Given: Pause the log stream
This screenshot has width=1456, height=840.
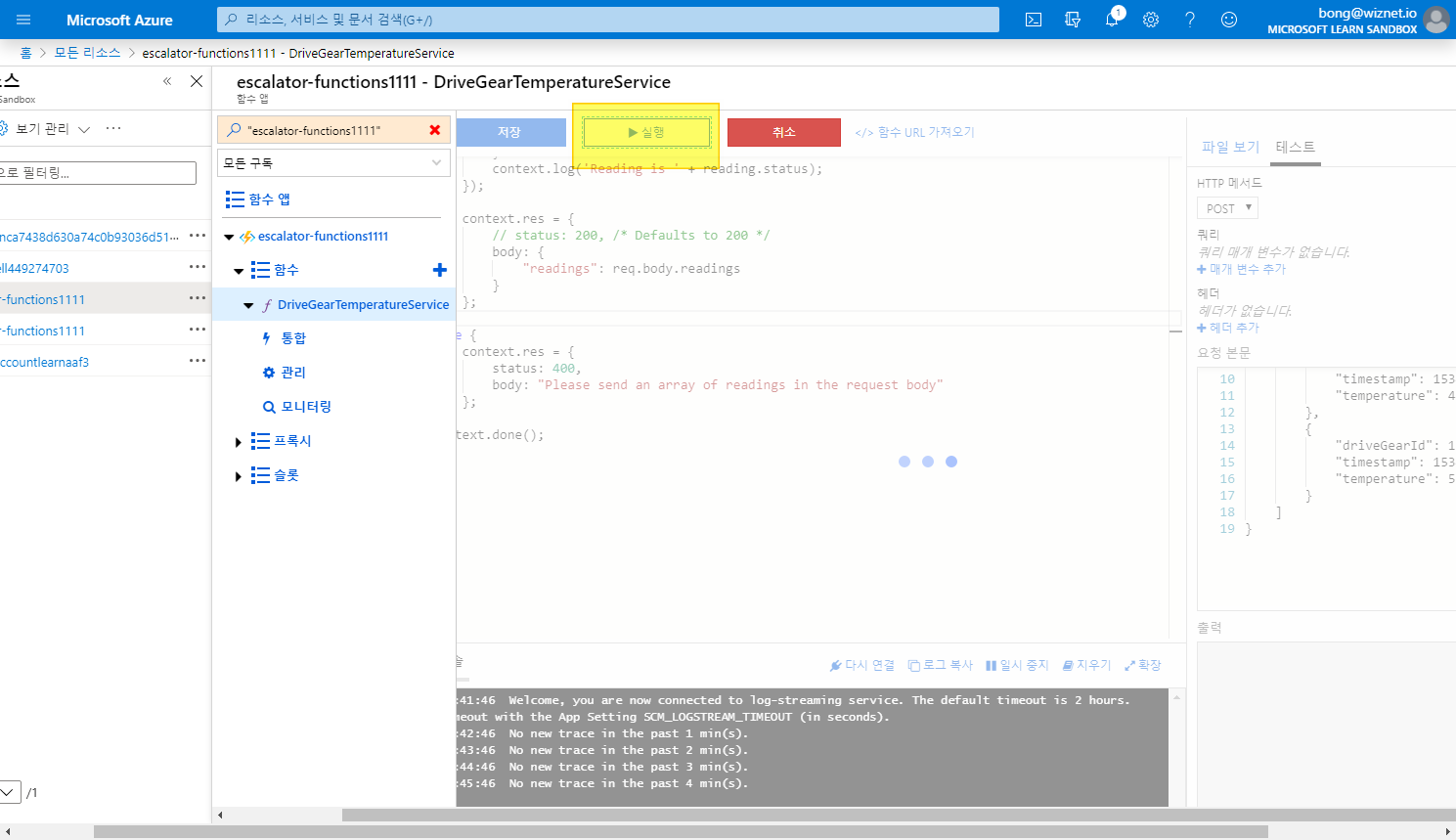Looking at the screenshot, I should [1017, 665].
